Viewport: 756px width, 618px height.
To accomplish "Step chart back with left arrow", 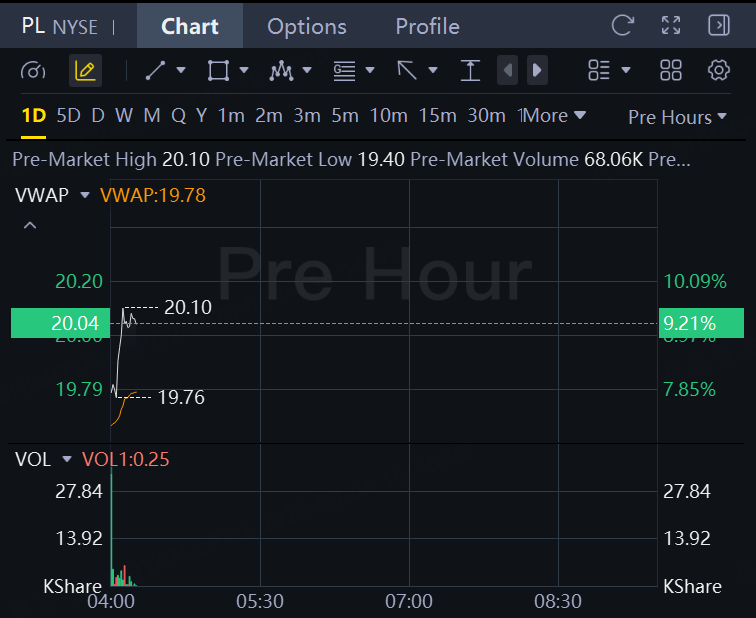I will click(508, 70).
